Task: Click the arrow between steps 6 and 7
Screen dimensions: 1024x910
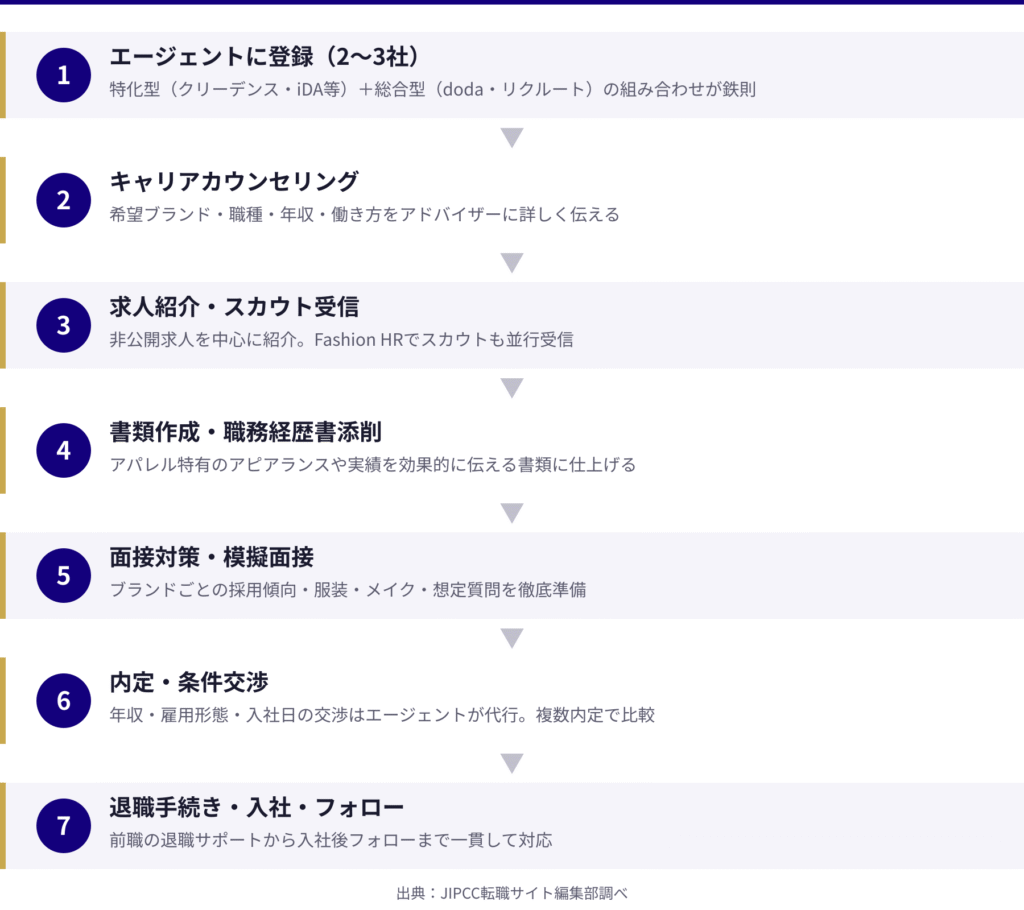Action: coord(512,763)
